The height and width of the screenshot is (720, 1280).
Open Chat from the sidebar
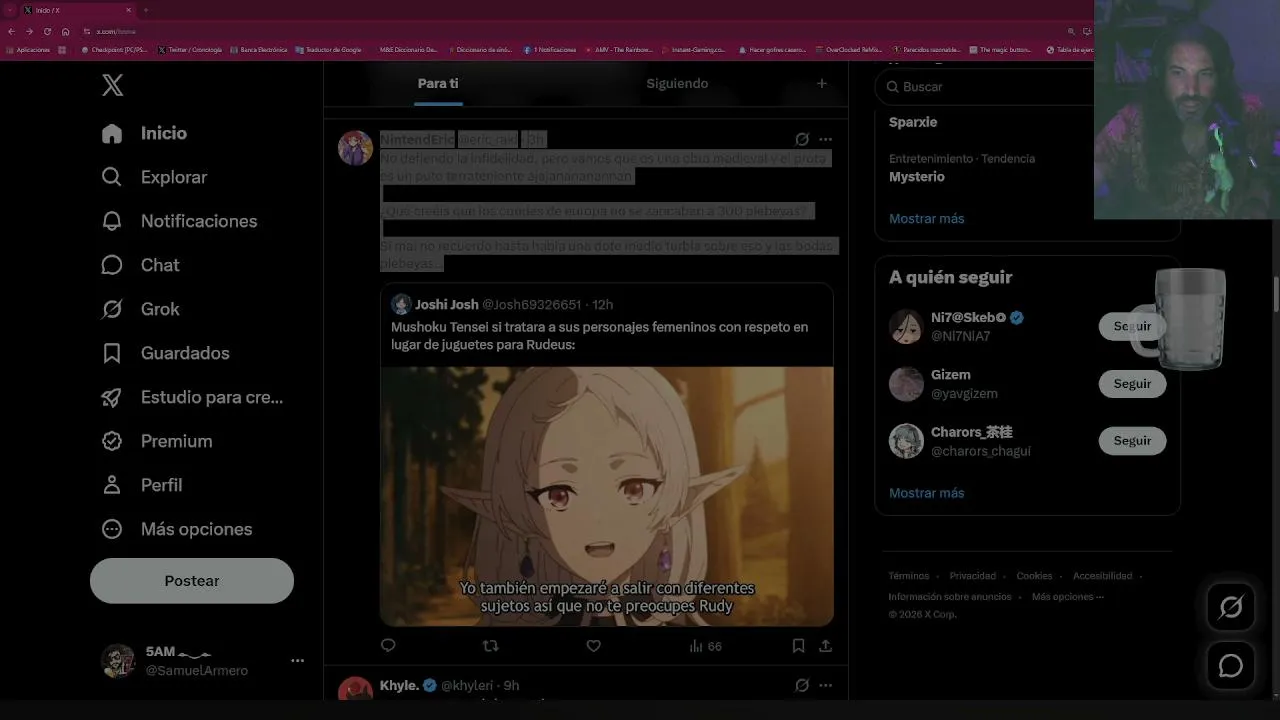140,265
